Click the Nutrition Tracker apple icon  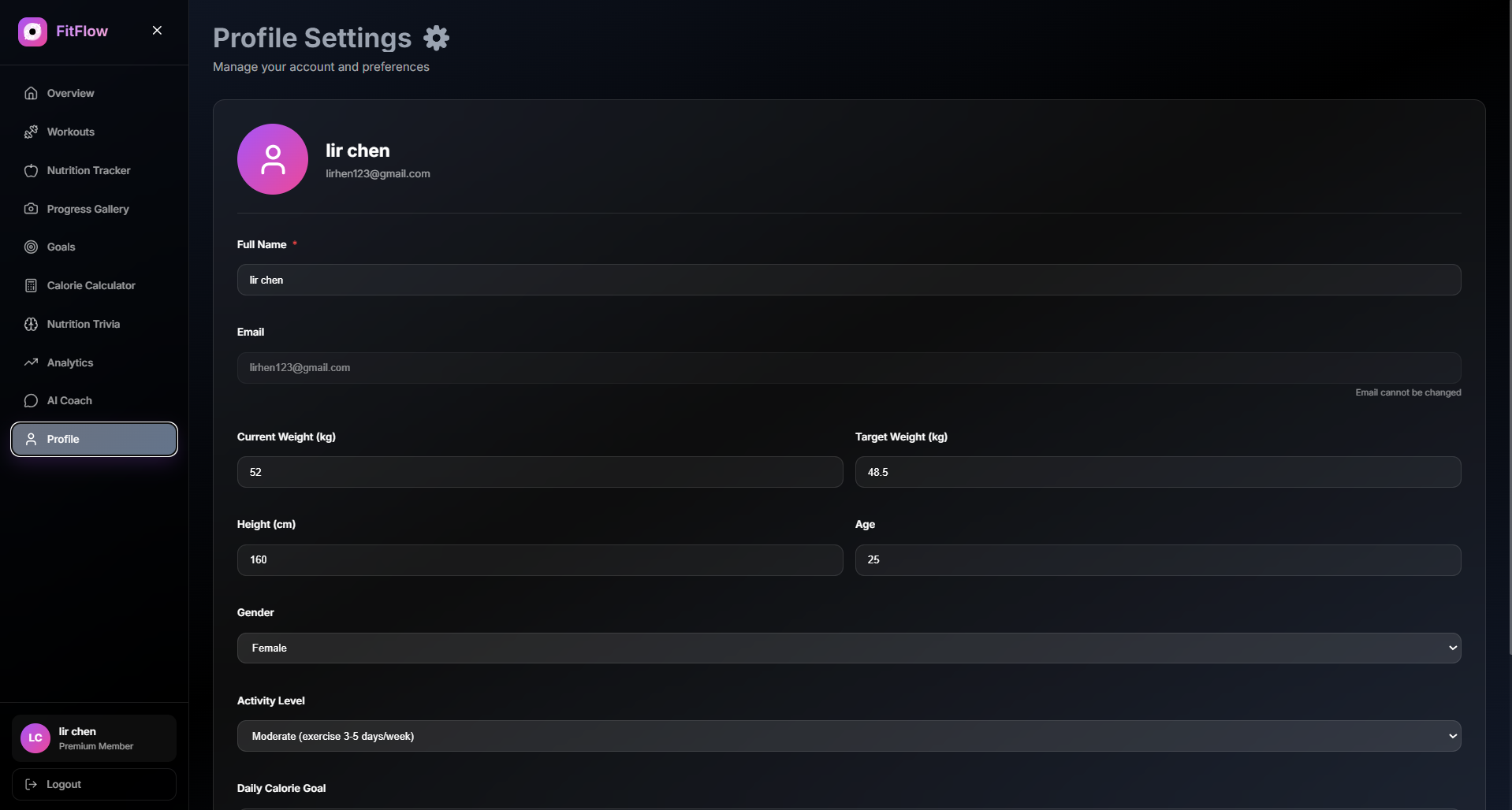31,170
